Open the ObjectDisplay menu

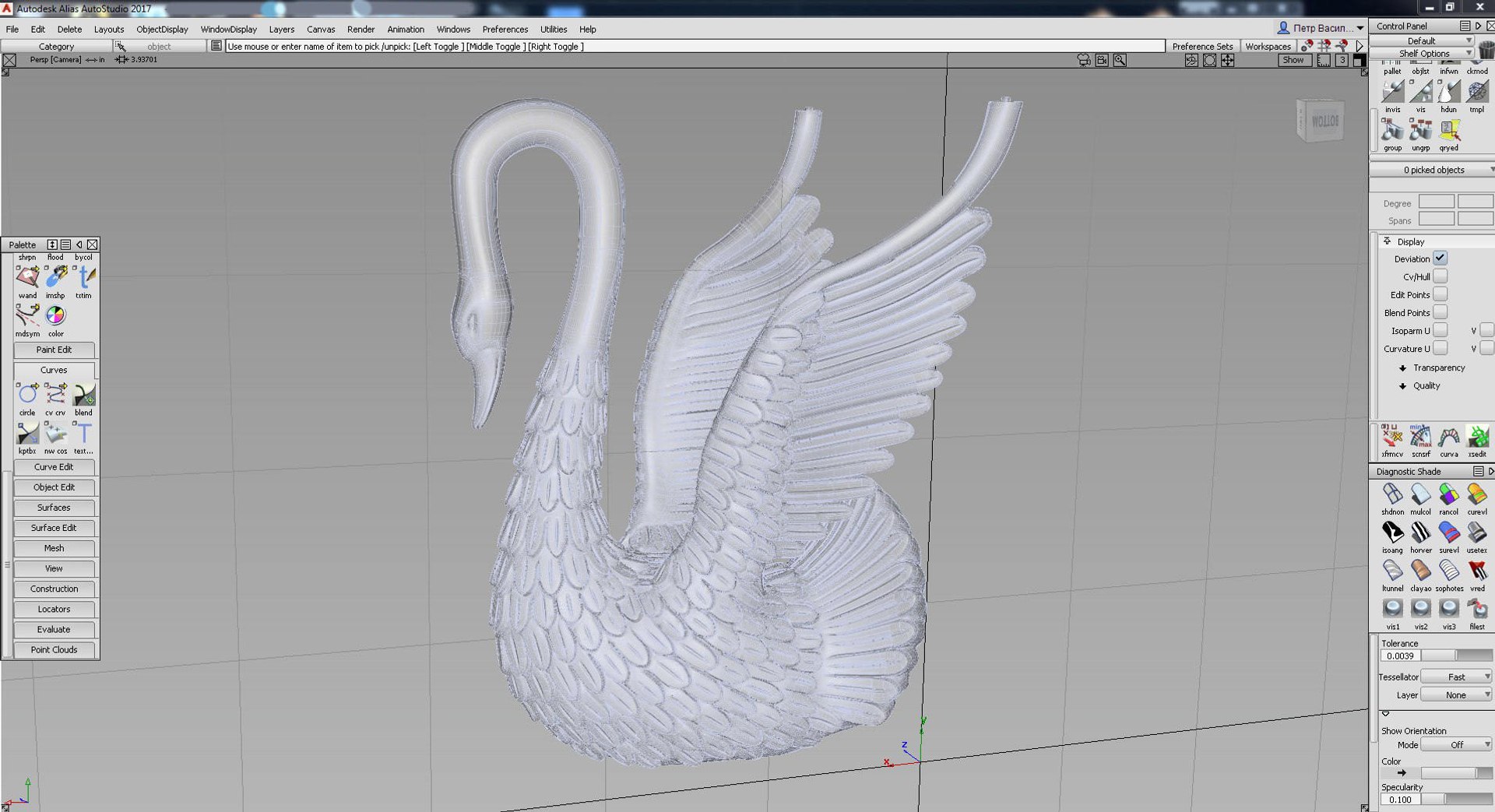click(x=162, y=29)
